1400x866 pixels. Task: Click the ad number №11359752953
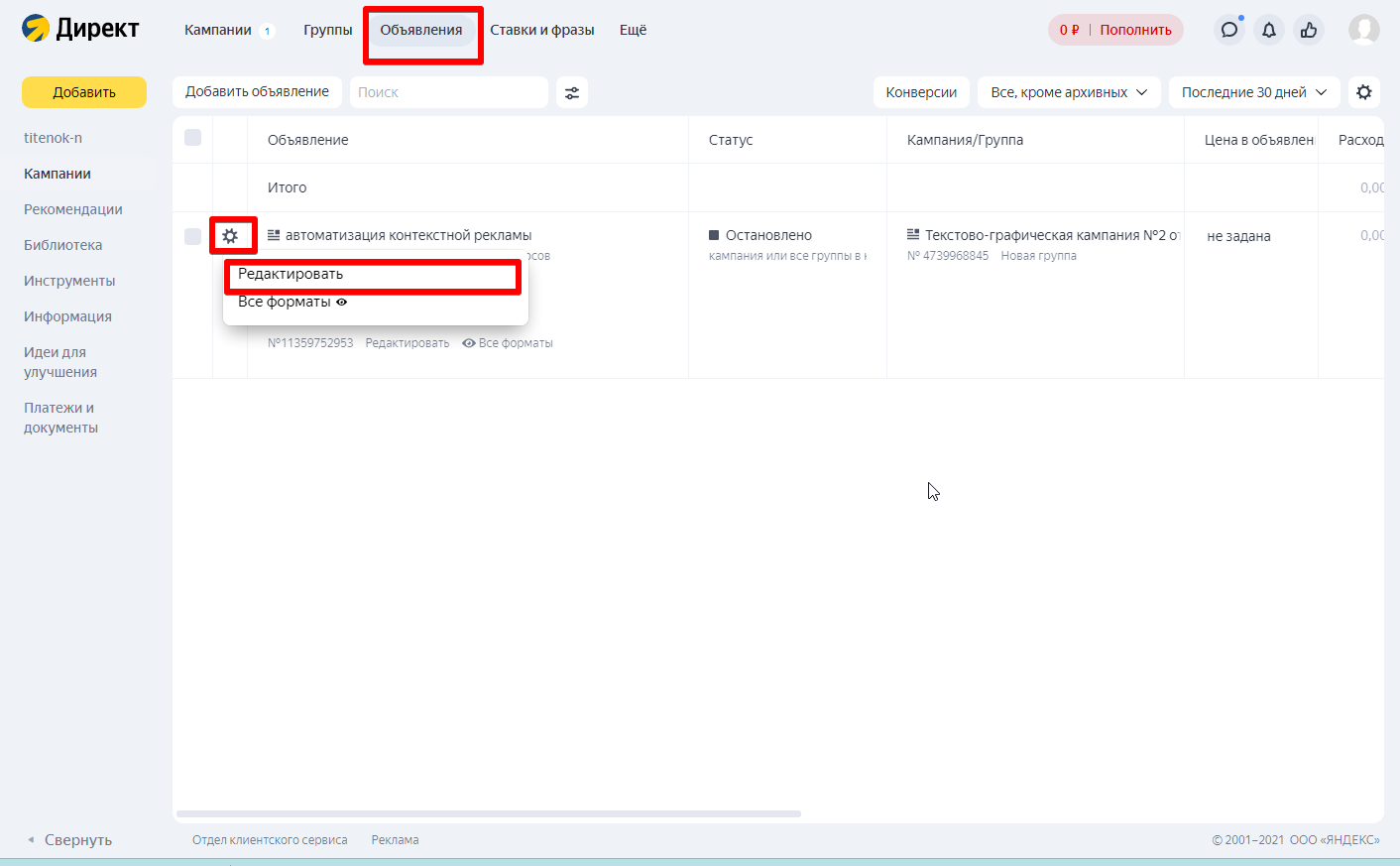coord(310,343)
